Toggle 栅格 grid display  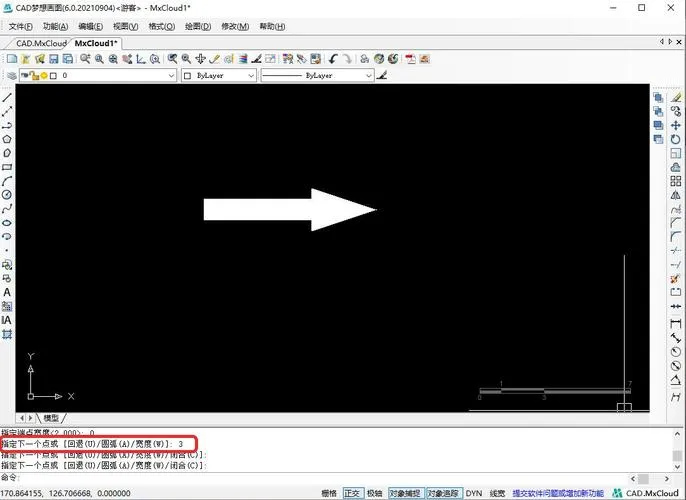(329, 493)
